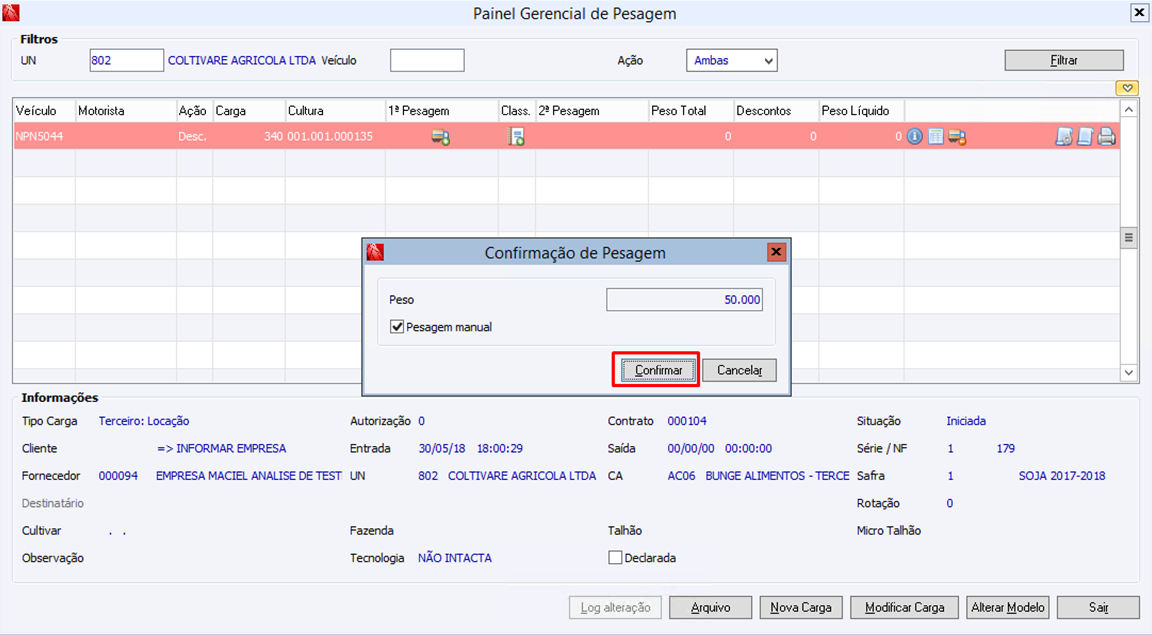Click the Arquivo button
The image size is (1152, 635).
pyautogui.click(x=710, y=608)
